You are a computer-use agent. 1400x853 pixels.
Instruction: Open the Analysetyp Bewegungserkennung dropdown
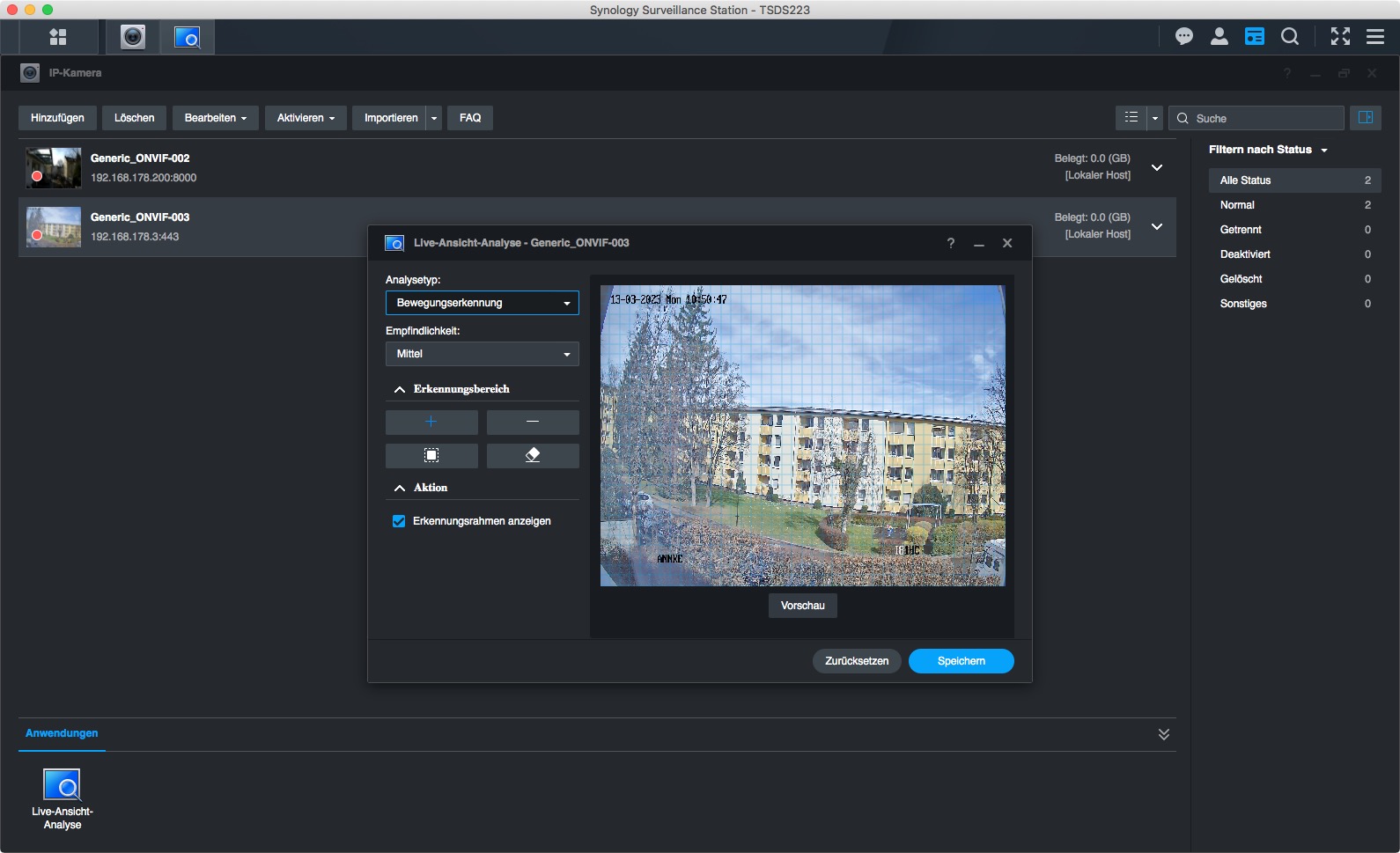click(x=482, y=303)
